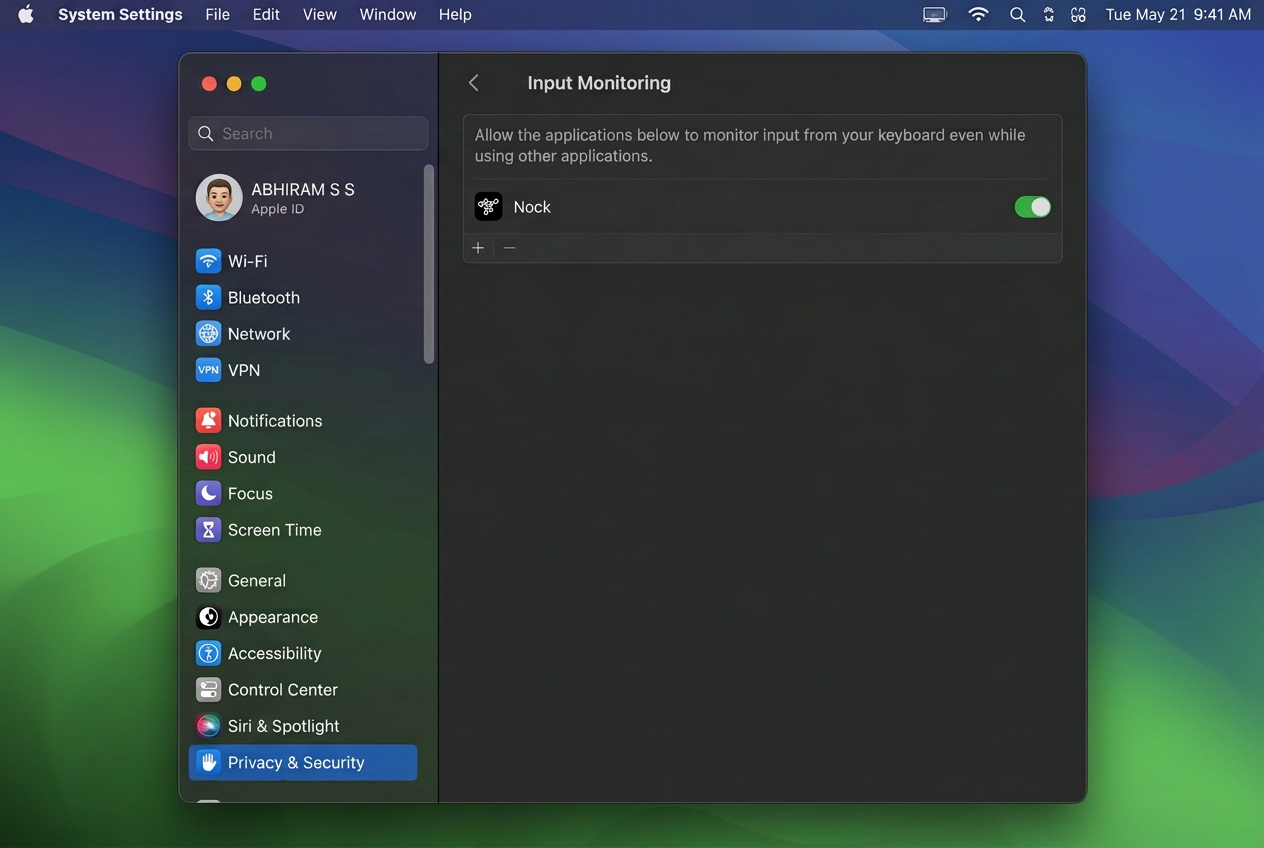This screenshot has width=1264, height=848.
Task: Open the File menu
Action: (x=217, y=14)
